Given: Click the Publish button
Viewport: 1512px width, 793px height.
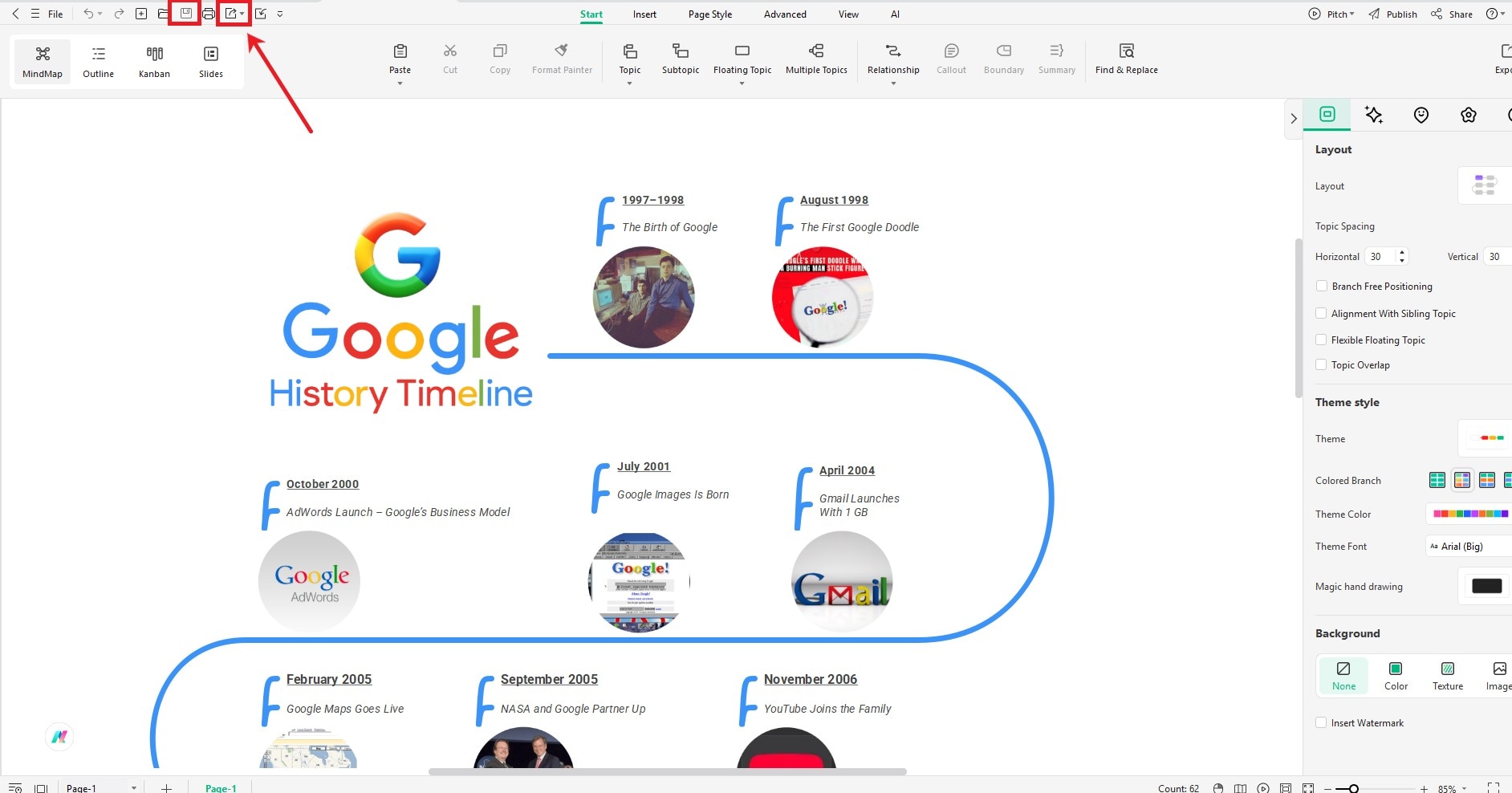Looking at the screenshot, I should coord(1393,14).
